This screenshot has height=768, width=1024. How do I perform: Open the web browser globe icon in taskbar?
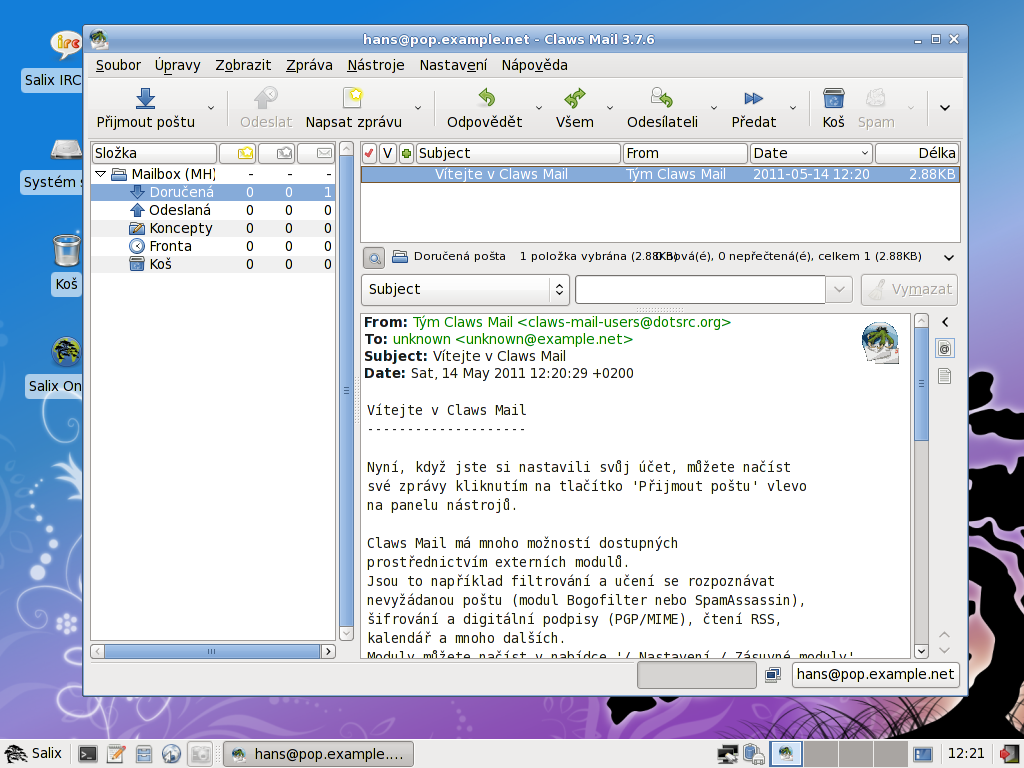(172, 754)
